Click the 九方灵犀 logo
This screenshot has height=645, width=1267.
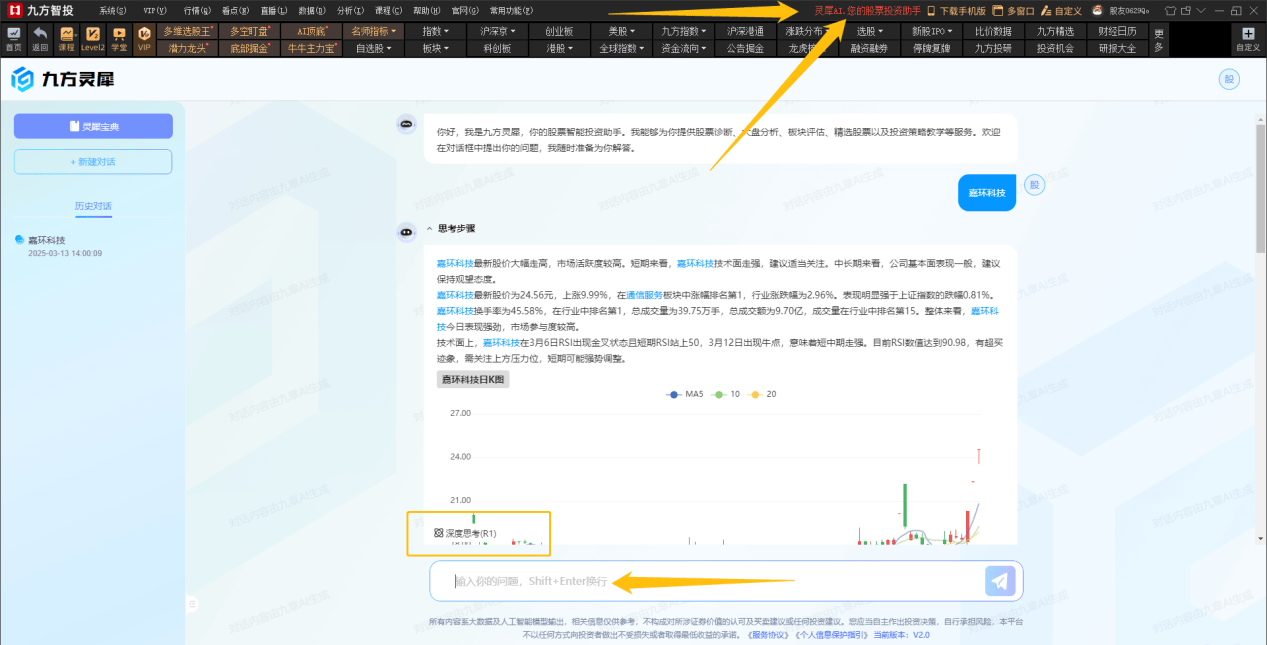click(61, 79)
